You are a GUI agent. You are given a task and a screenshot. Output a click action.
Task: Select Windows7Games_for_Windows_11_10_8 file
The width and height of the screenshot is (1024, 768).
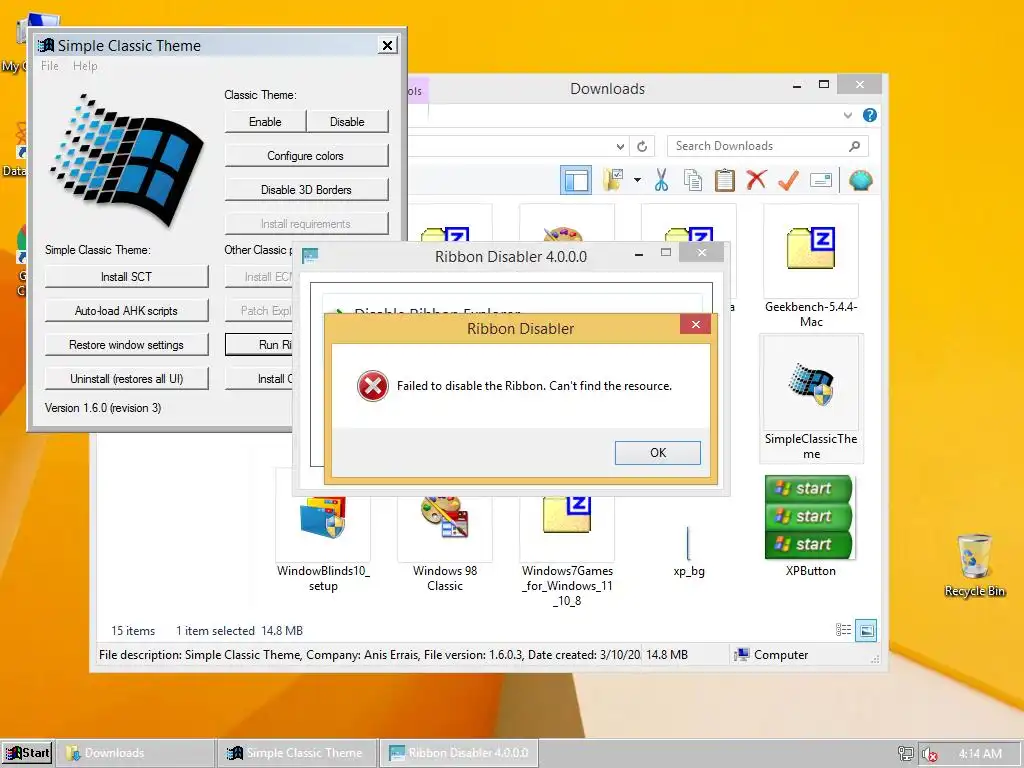point(567,549)
